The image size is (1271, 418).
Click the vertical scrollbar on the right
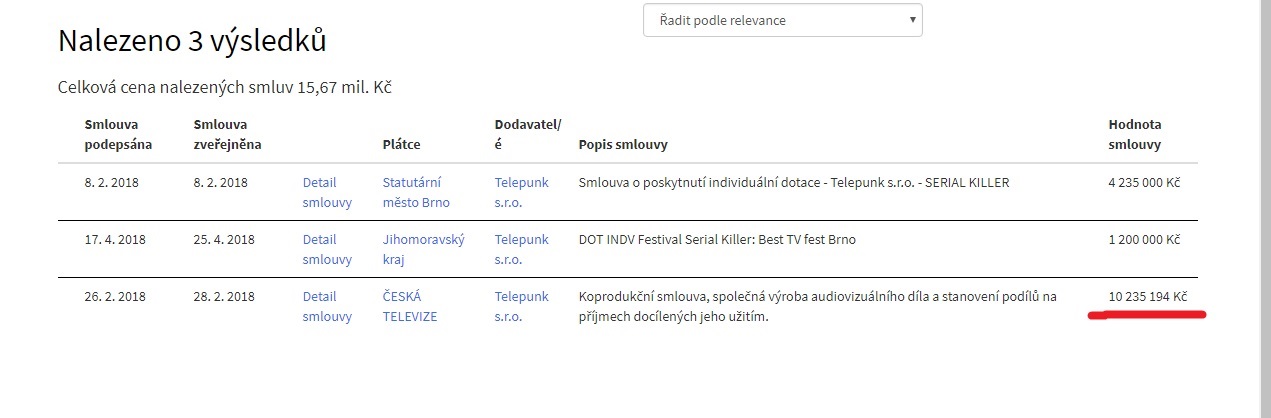pos(1265,209)
